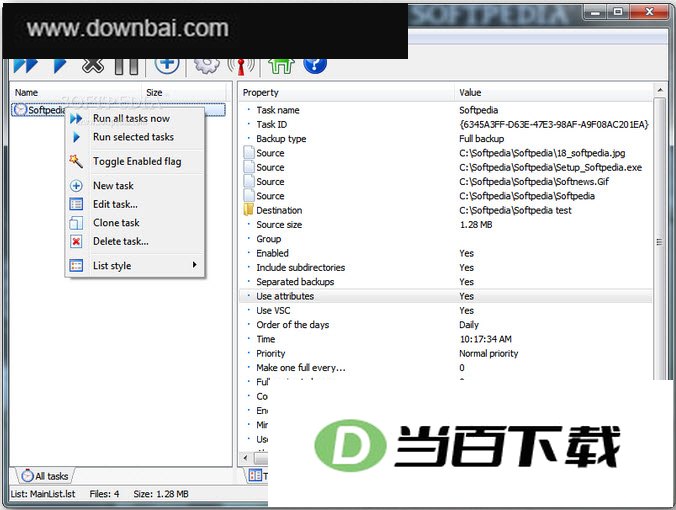Click the clock icon on All tasks tab
The width and height of the screenshot is (676, 510).
point(28,476)
